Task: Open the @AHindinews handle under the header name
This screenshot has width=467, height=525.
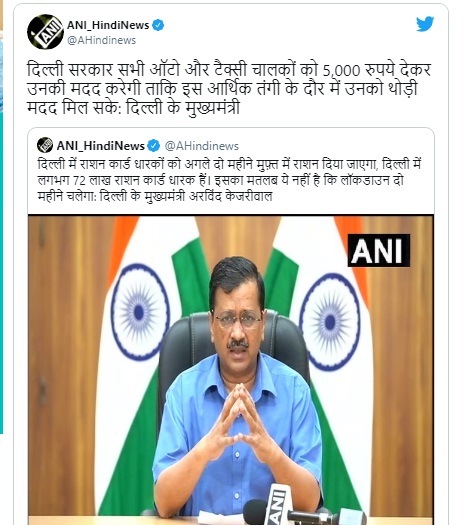Action: coord(101,40)
